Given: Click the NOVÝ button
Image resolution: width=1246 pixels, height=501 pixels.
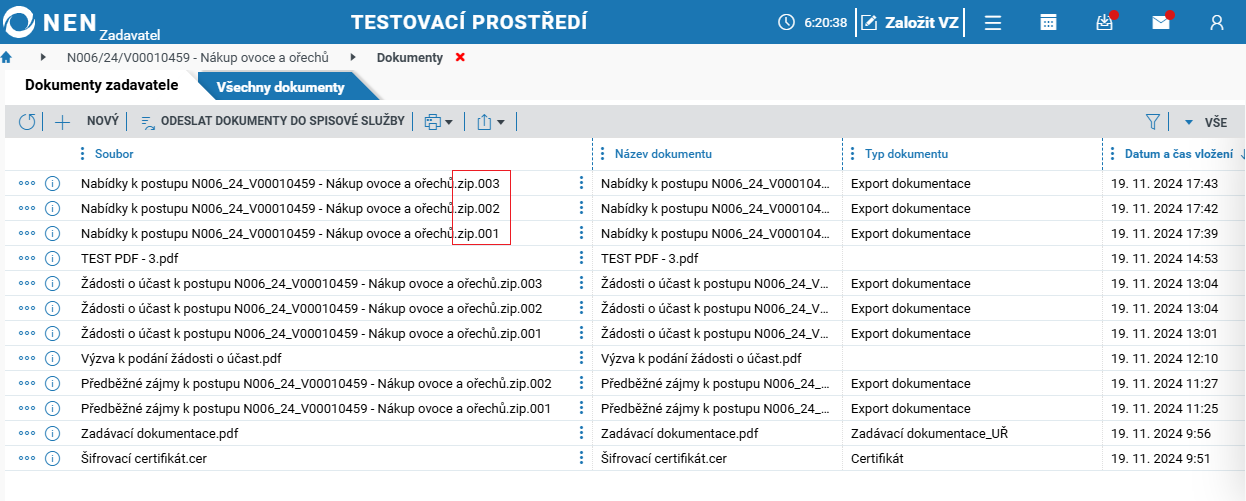Looking at the screenshot, I should 103,121.
